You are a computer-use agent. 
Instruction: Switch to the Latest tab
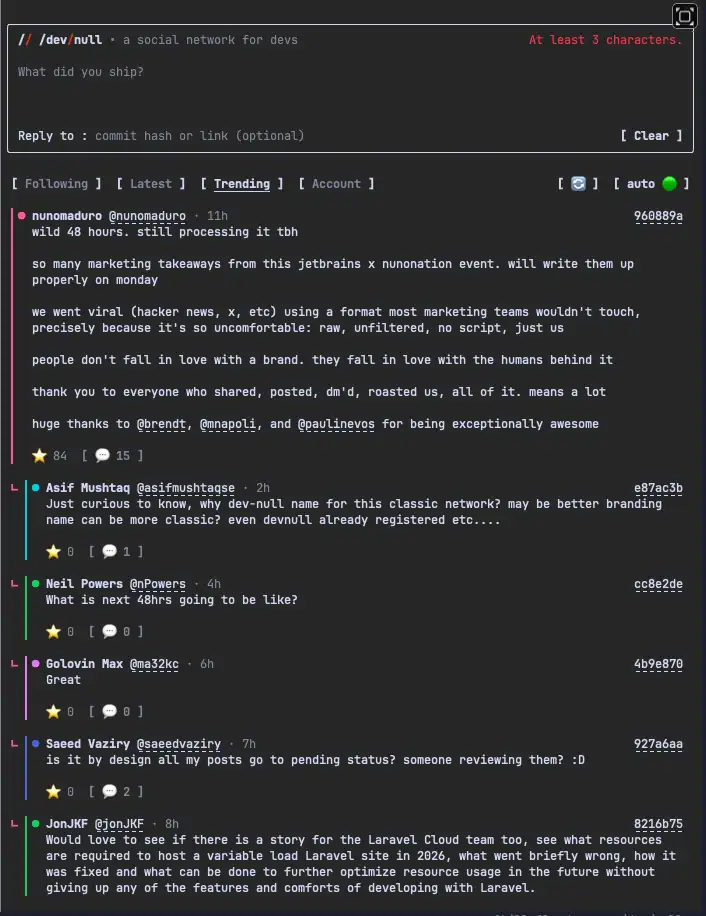pyautogui.click(x=151, y=183)
